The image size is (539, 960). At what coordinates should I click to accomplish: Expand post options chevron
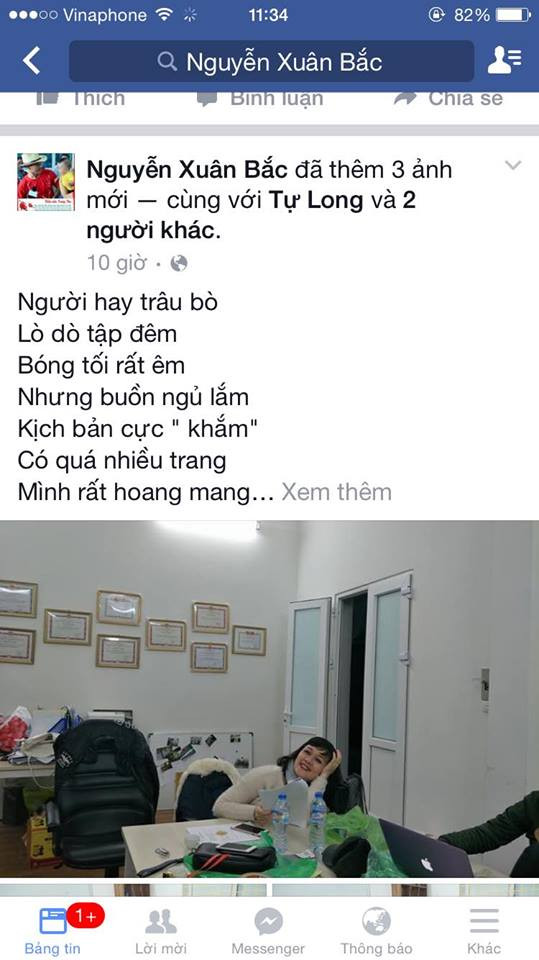[x=513, y=165]
